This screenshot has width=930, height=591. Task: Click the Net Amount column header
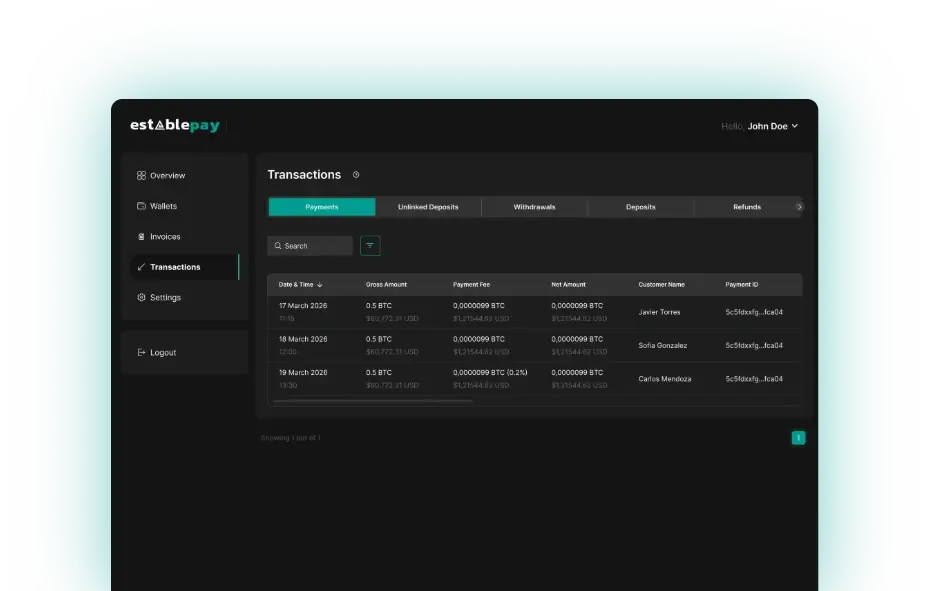pyautogui.click(x=568, y=285)
